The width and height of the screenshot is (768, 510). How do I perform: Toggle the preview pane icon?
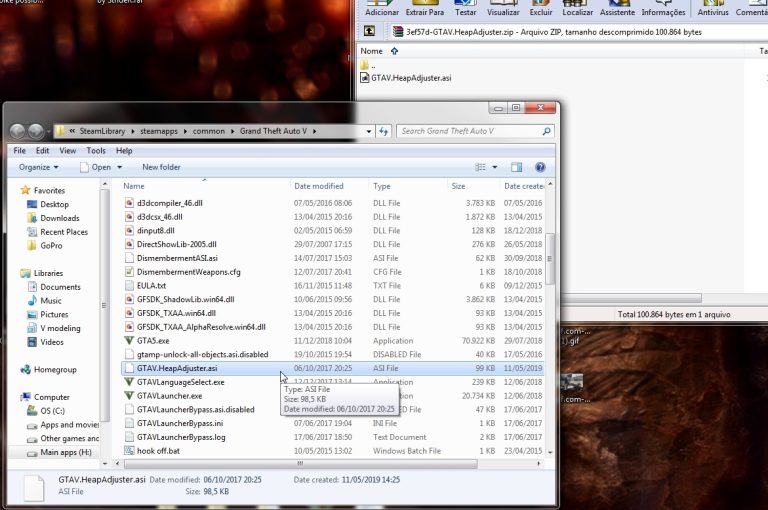516,168
